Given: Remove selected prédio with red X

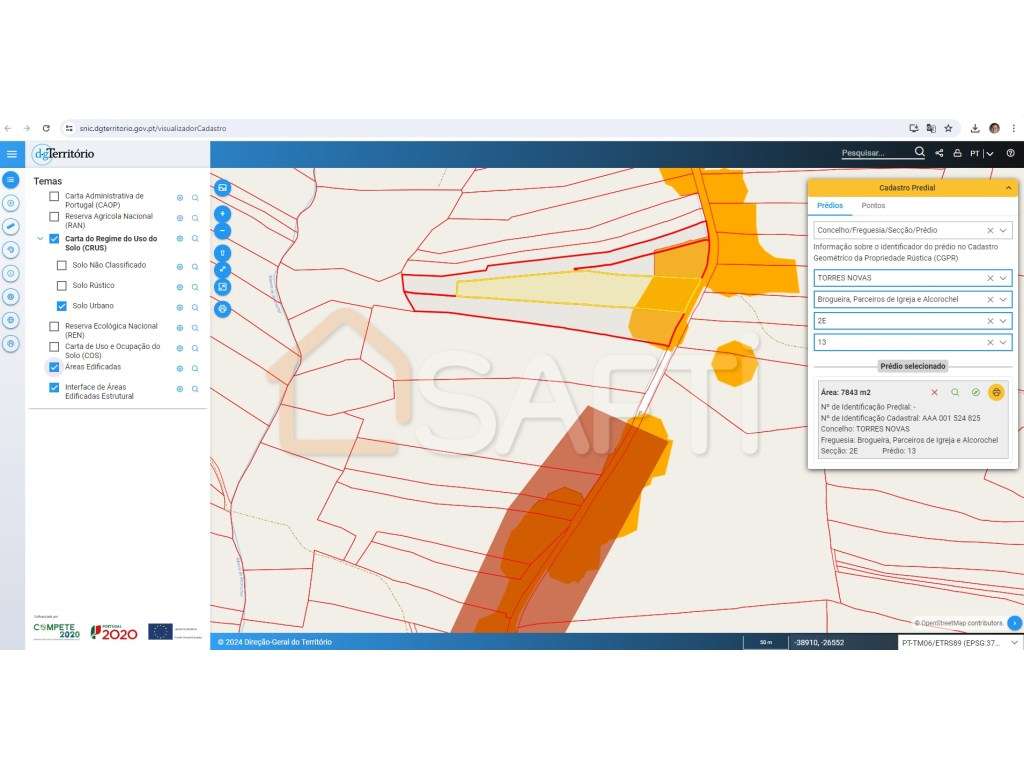Looking at the screenshot, I should click(x=935, y=392).
